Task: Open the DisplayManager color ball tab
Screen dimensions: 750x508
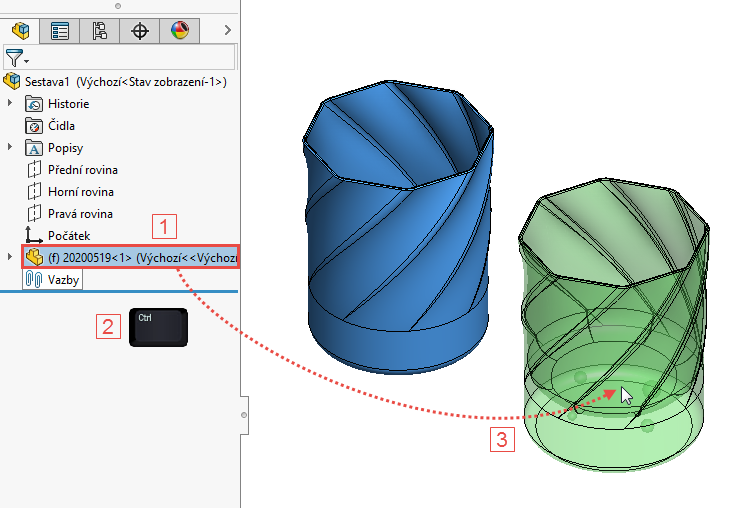Action: tap(180, 31)
